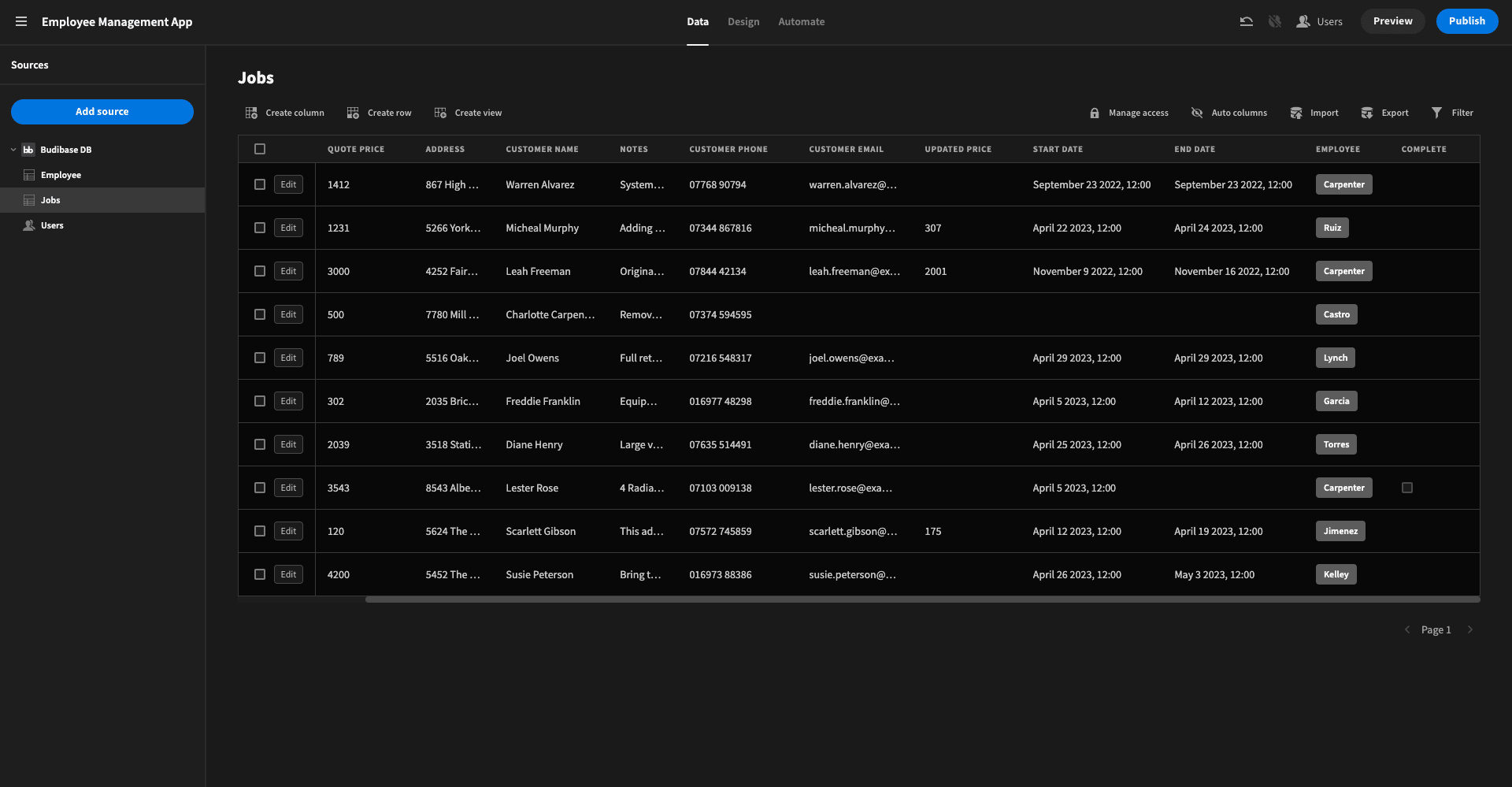Click the Jimenez employee tag
The width and height of the screenshot is (1512, 787).
coord(1340,531)
